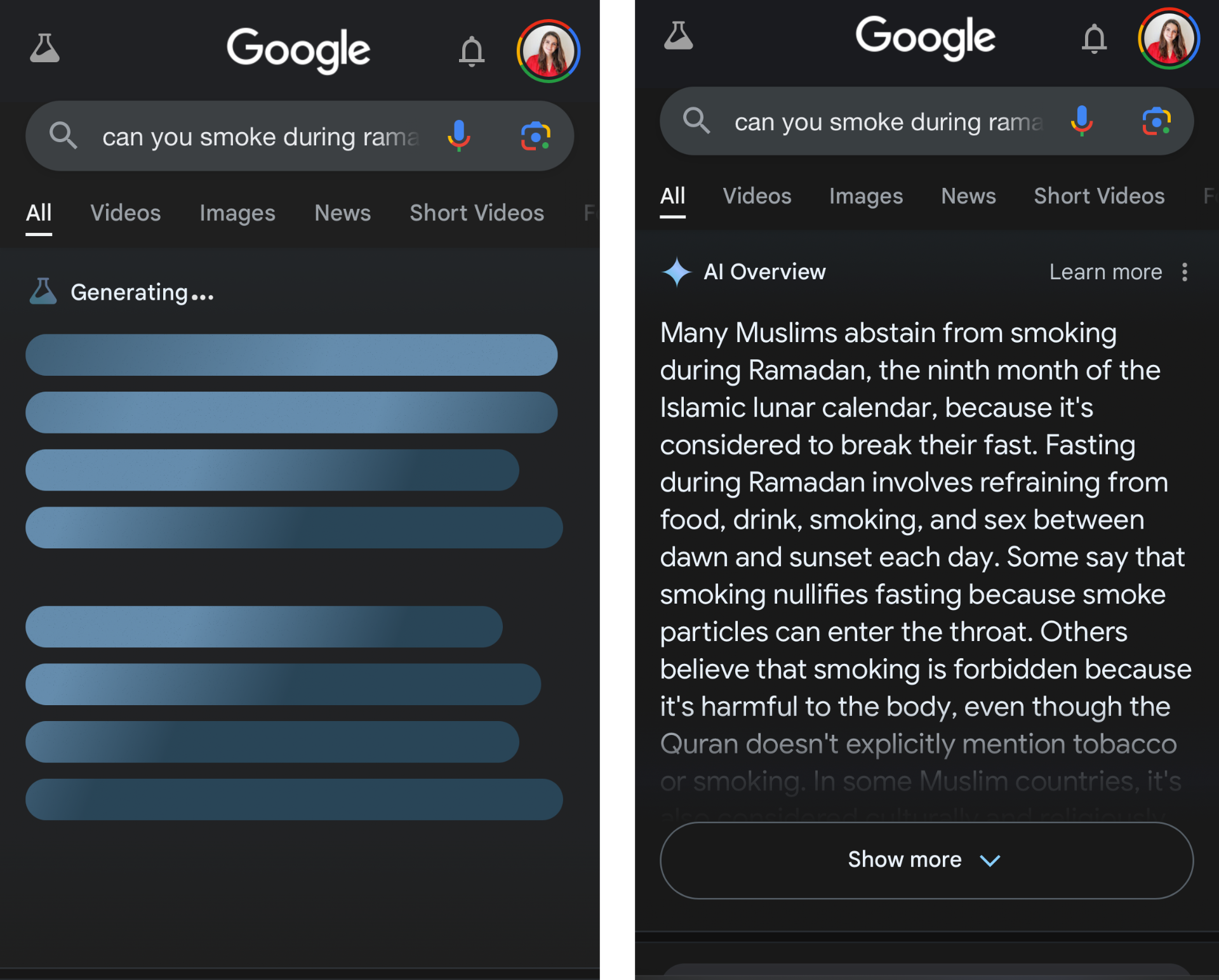The width and height of the screenshot is (1219, 980).
Task: Open account profile picture in right screen
Action: point(1169,38)
